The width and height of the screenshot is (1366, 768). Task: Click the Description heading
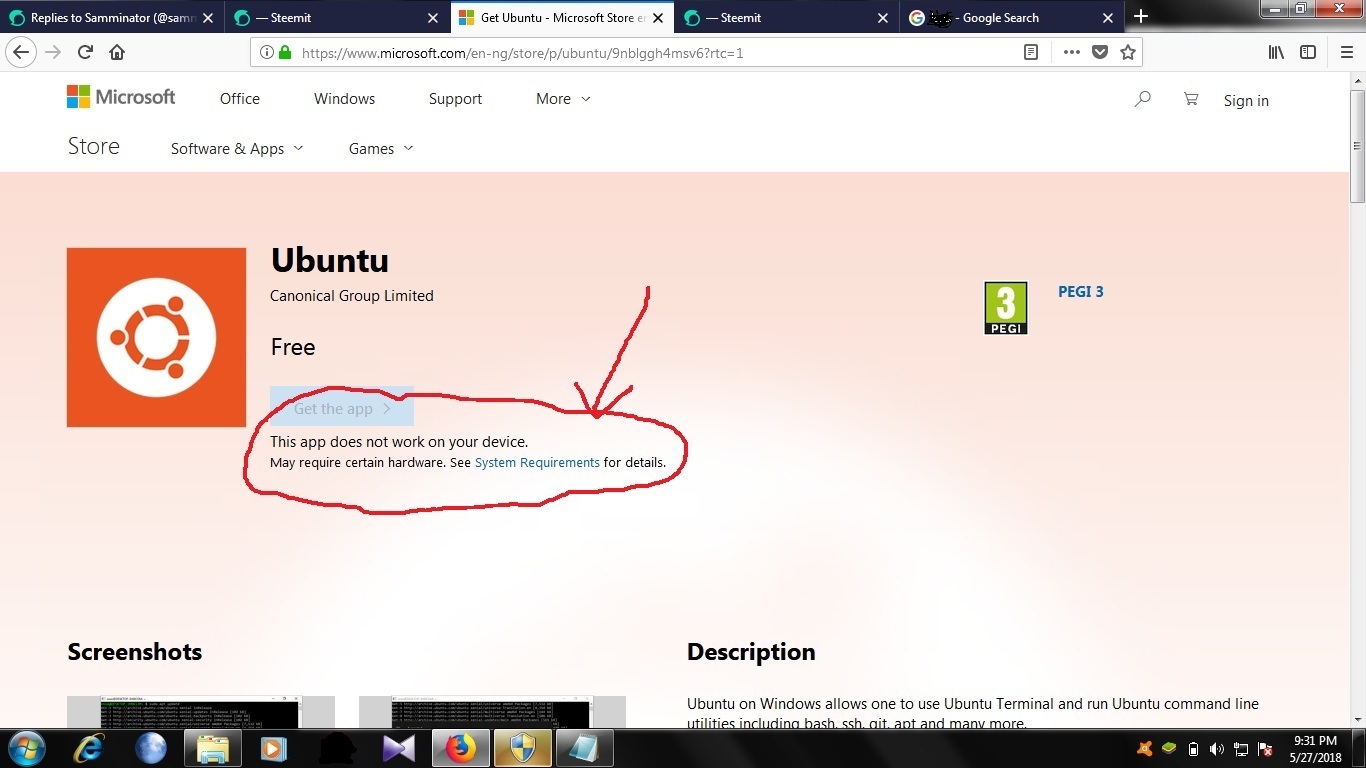coord(751,652)
